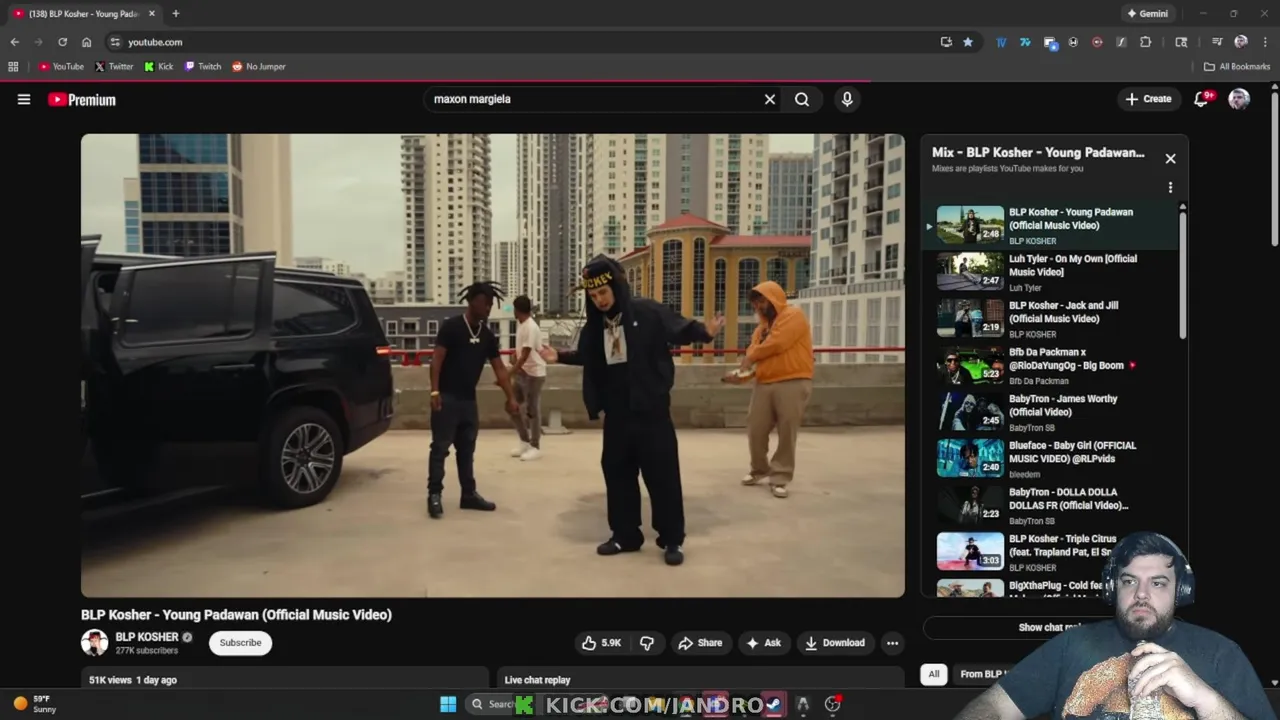1280x720 pixels.
Task: Open the Chrome three-dot menu
Action: 1265,42
